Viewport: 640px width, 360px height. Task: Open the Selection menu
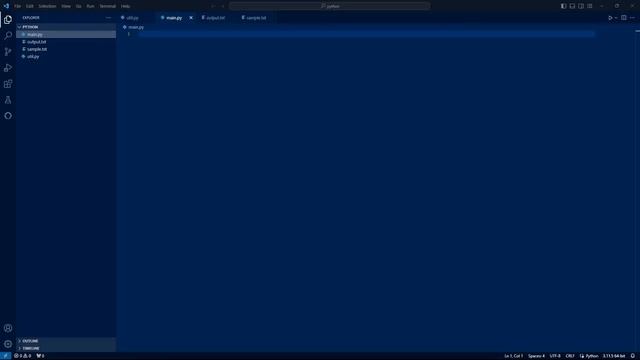(x=47, y=6)
